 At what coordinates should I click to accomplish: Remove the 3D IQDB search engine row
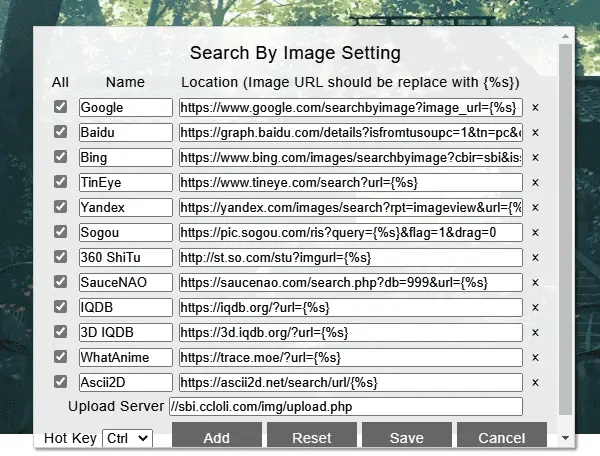click(x=535, y=333)
